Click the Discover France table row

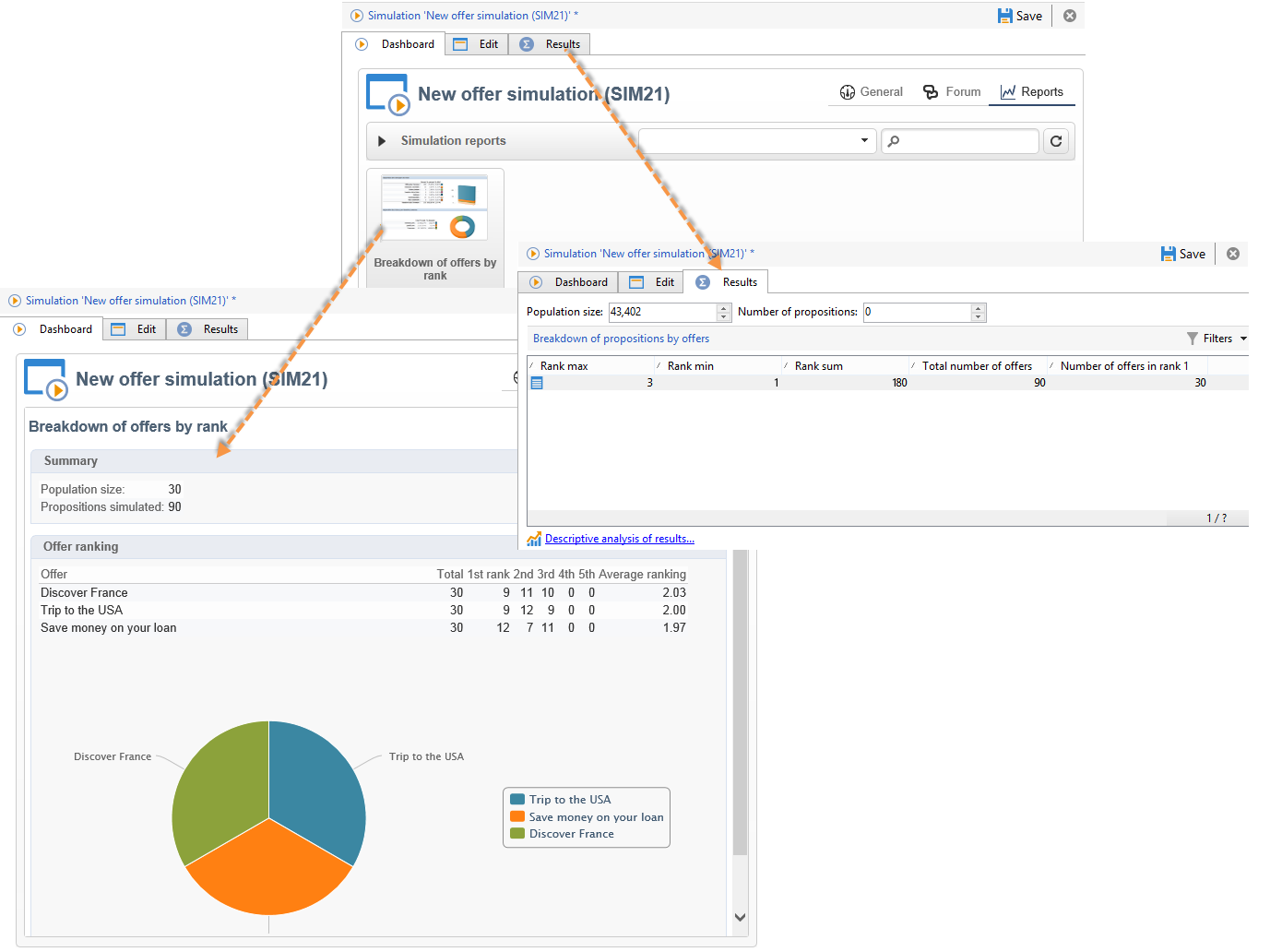(x=363, y=593)
